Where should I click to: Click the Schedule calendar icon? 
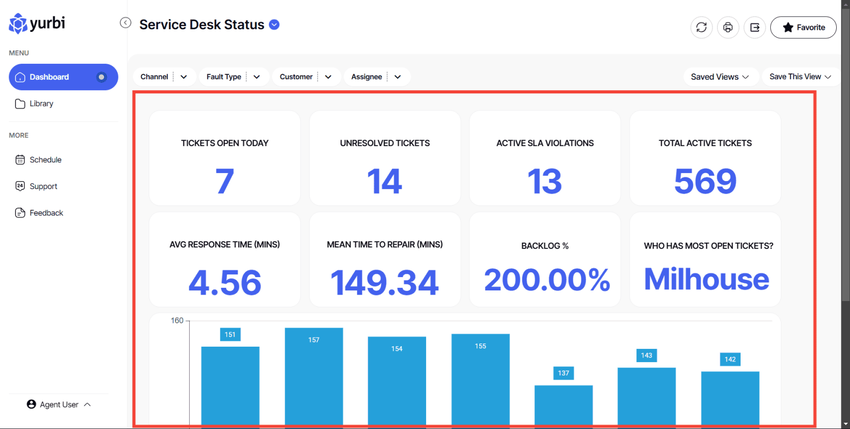tap(20, 160)
